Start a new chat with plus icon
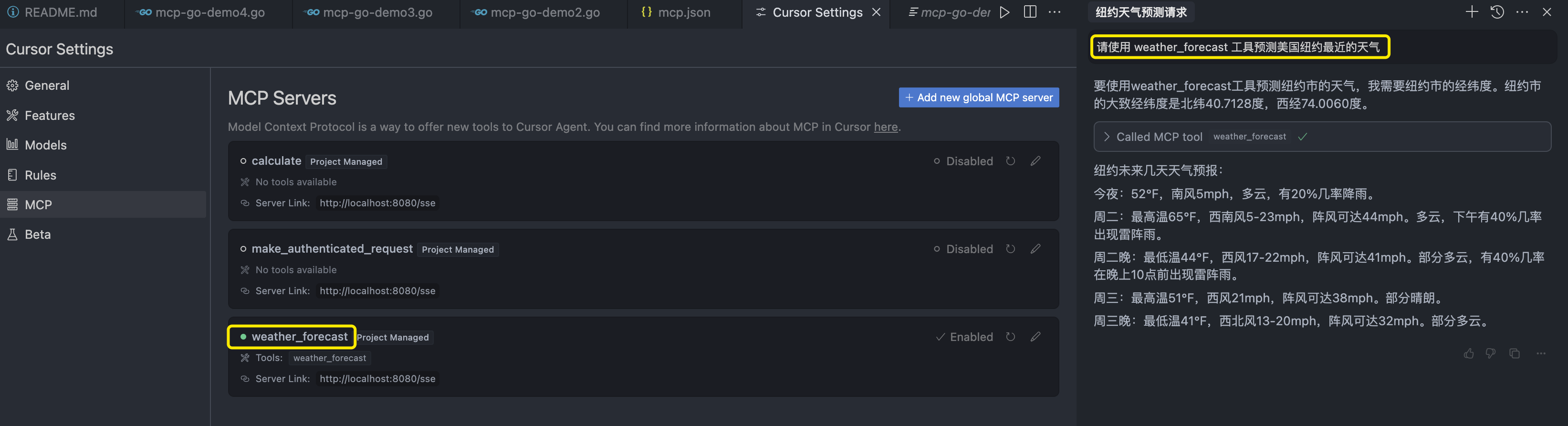The height and width of the screenshot is (426, 1568). (1471, 12)
